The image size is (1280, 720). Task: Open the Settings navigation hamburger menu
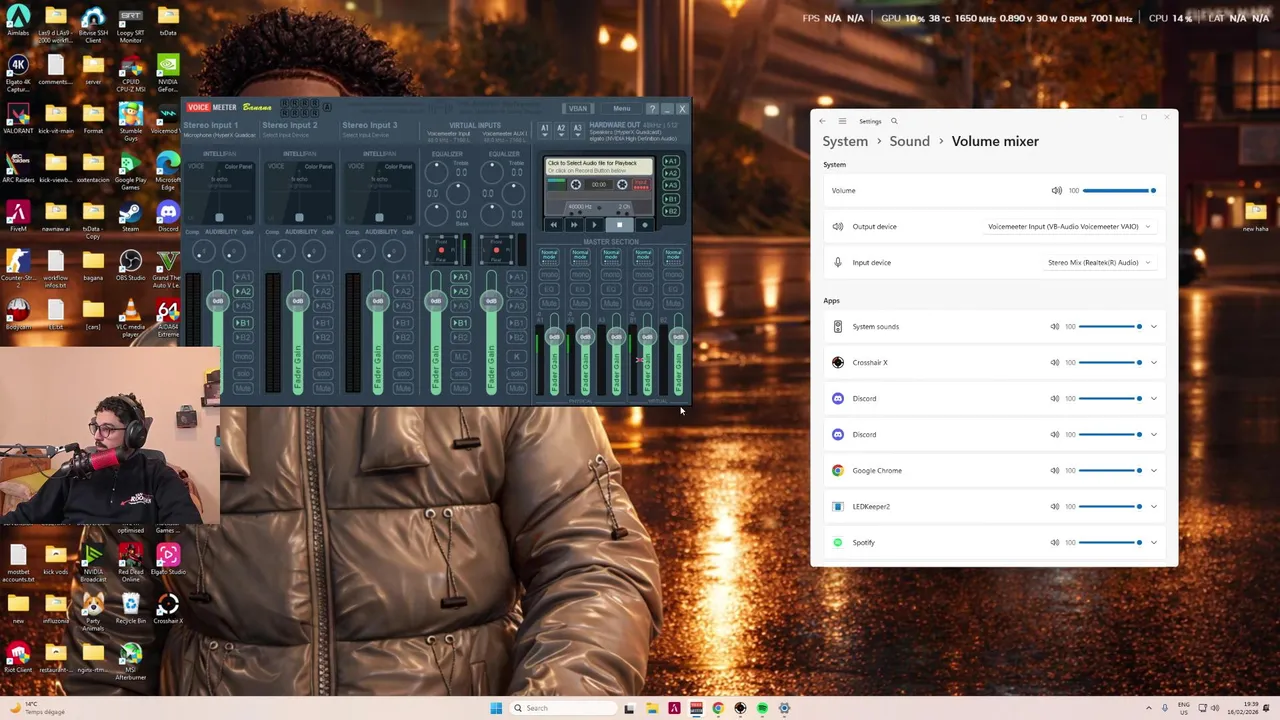point(842,121)
